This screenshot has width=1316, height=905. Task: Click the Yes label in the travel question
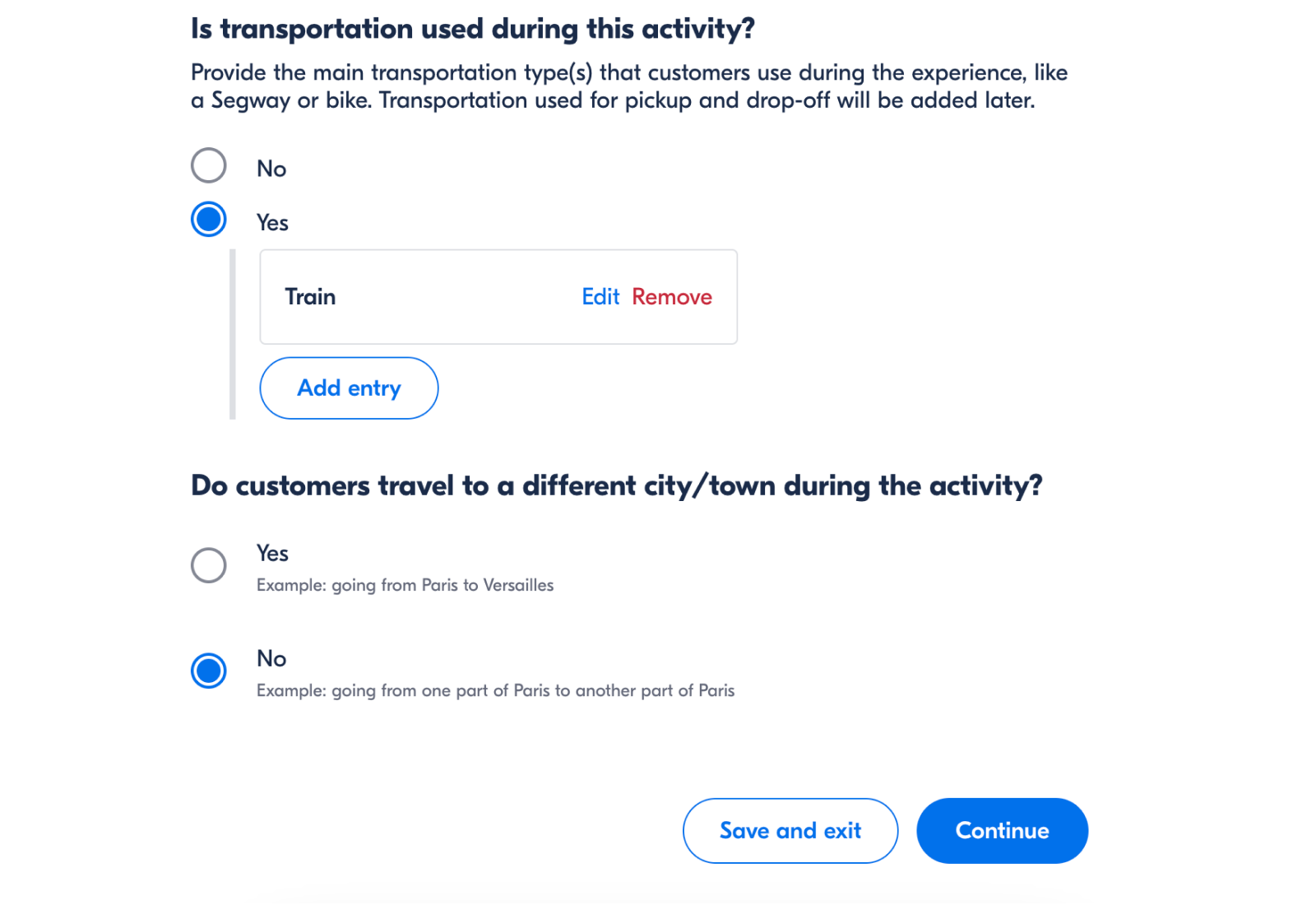(x=271, y=553)
